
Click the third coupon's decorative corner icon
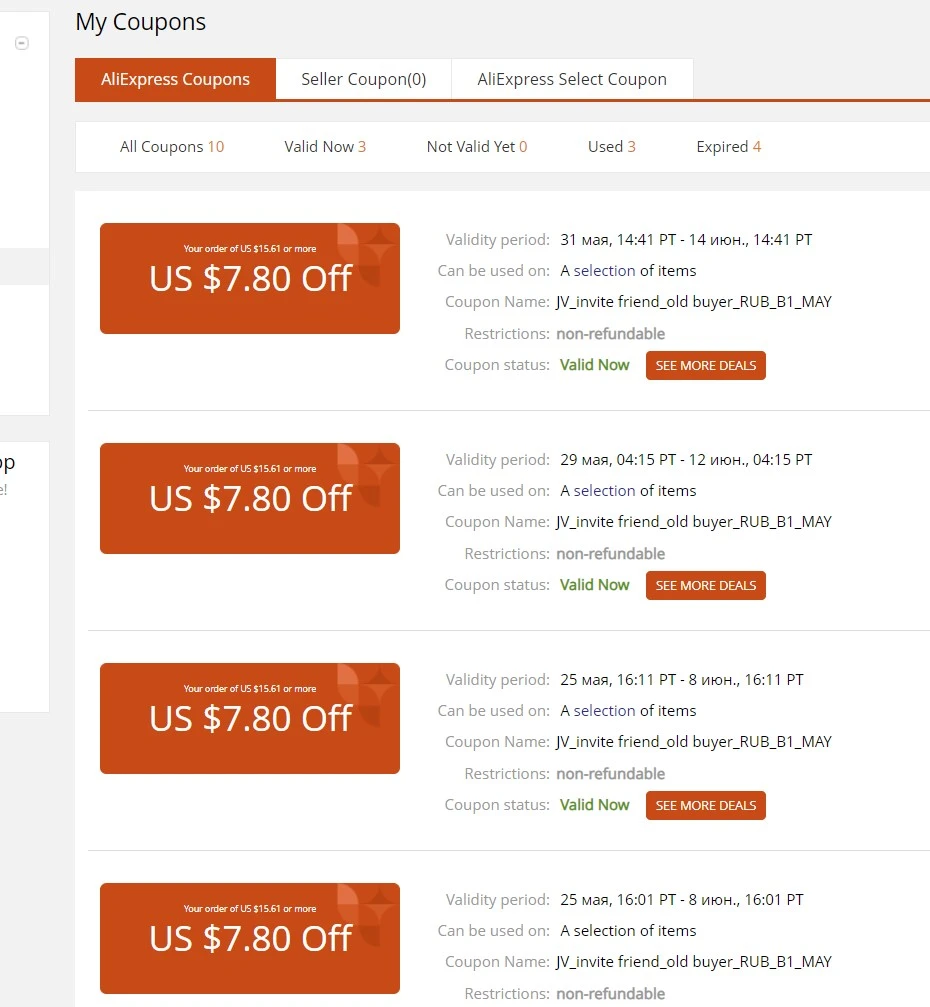pyautogui.click(x=365, y=694)
